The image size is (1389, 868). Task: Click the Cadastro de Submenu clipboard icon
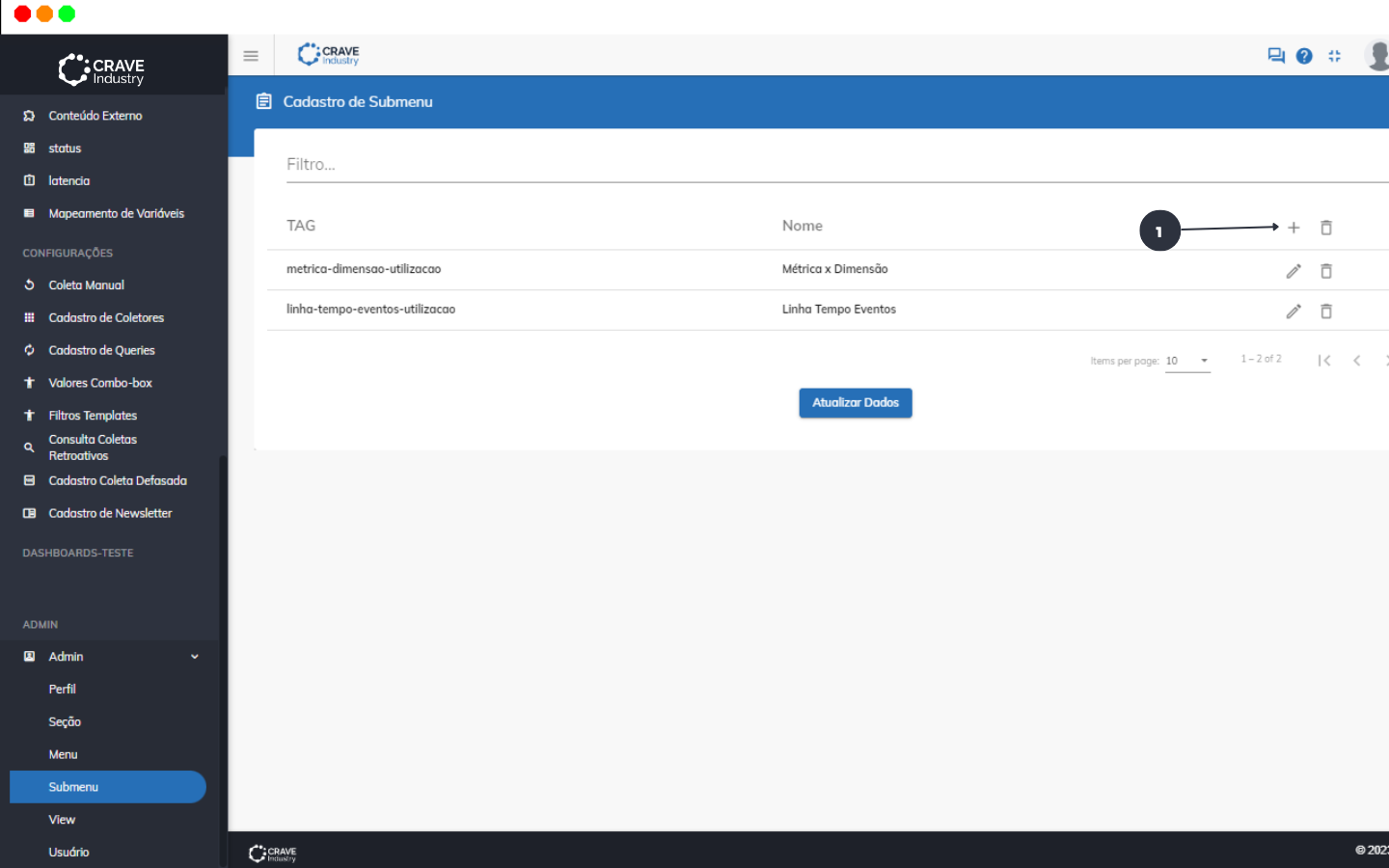(263, 101)
